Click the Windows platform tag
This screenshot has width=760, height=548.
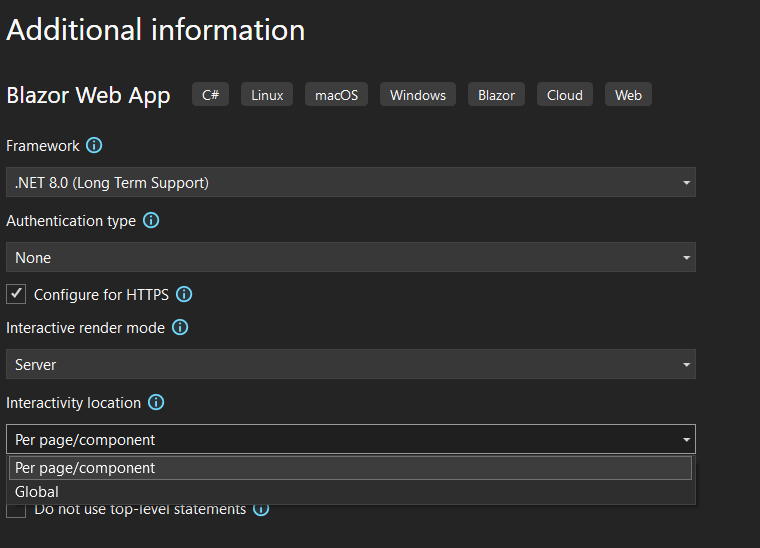(x=418, y=94)
